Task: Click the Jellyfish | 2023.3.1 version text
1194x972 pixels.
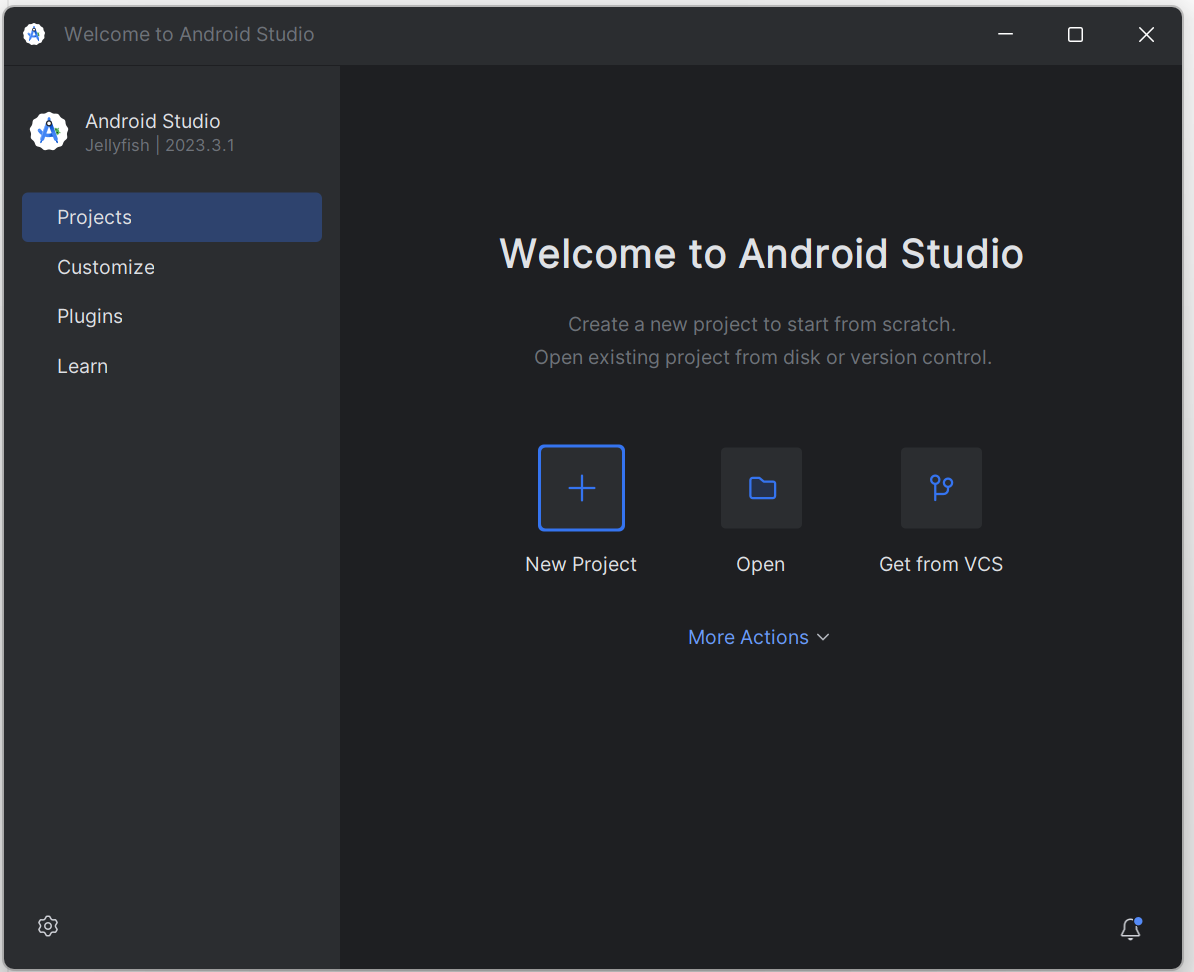Action: coord(160,145)
